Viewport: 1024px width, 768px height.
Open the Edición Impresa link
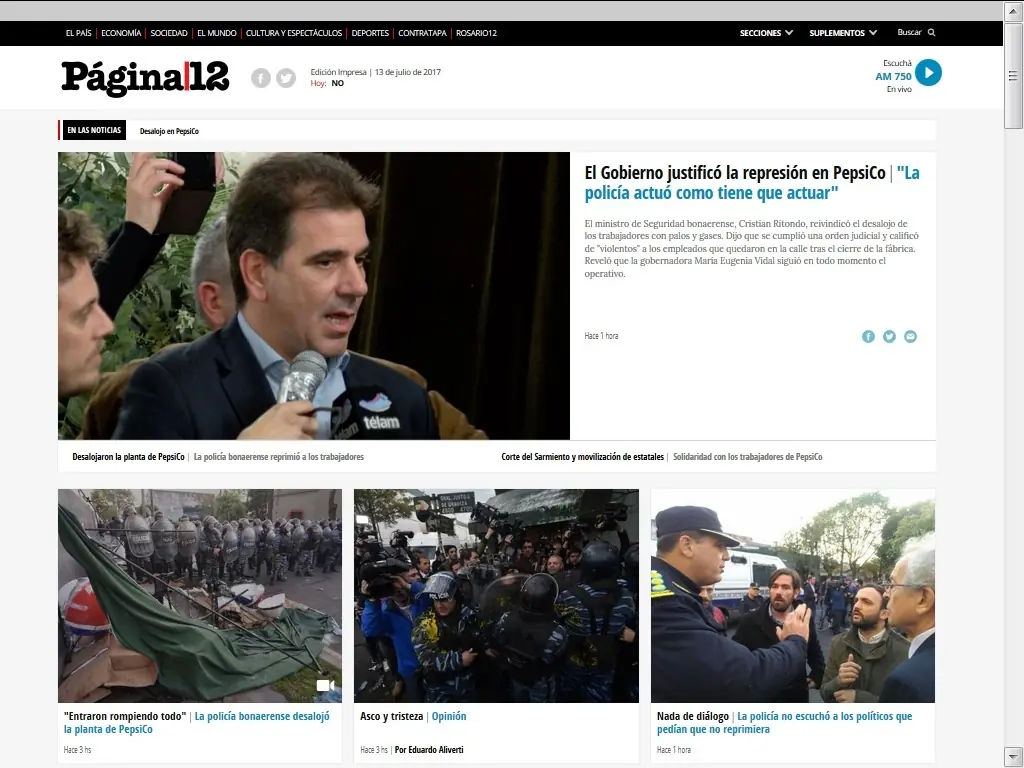[338, 72]
